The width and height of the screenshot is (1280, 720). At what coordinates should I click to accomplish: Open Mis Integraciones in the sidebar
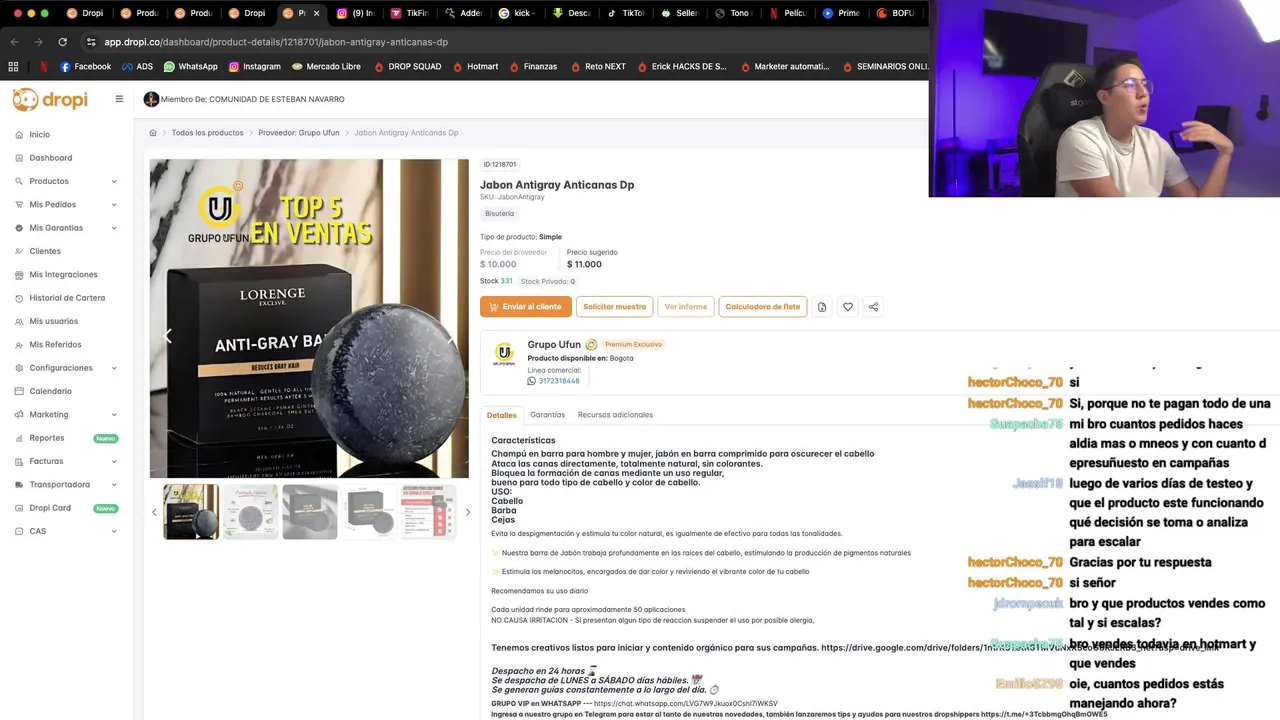(63, 274)
